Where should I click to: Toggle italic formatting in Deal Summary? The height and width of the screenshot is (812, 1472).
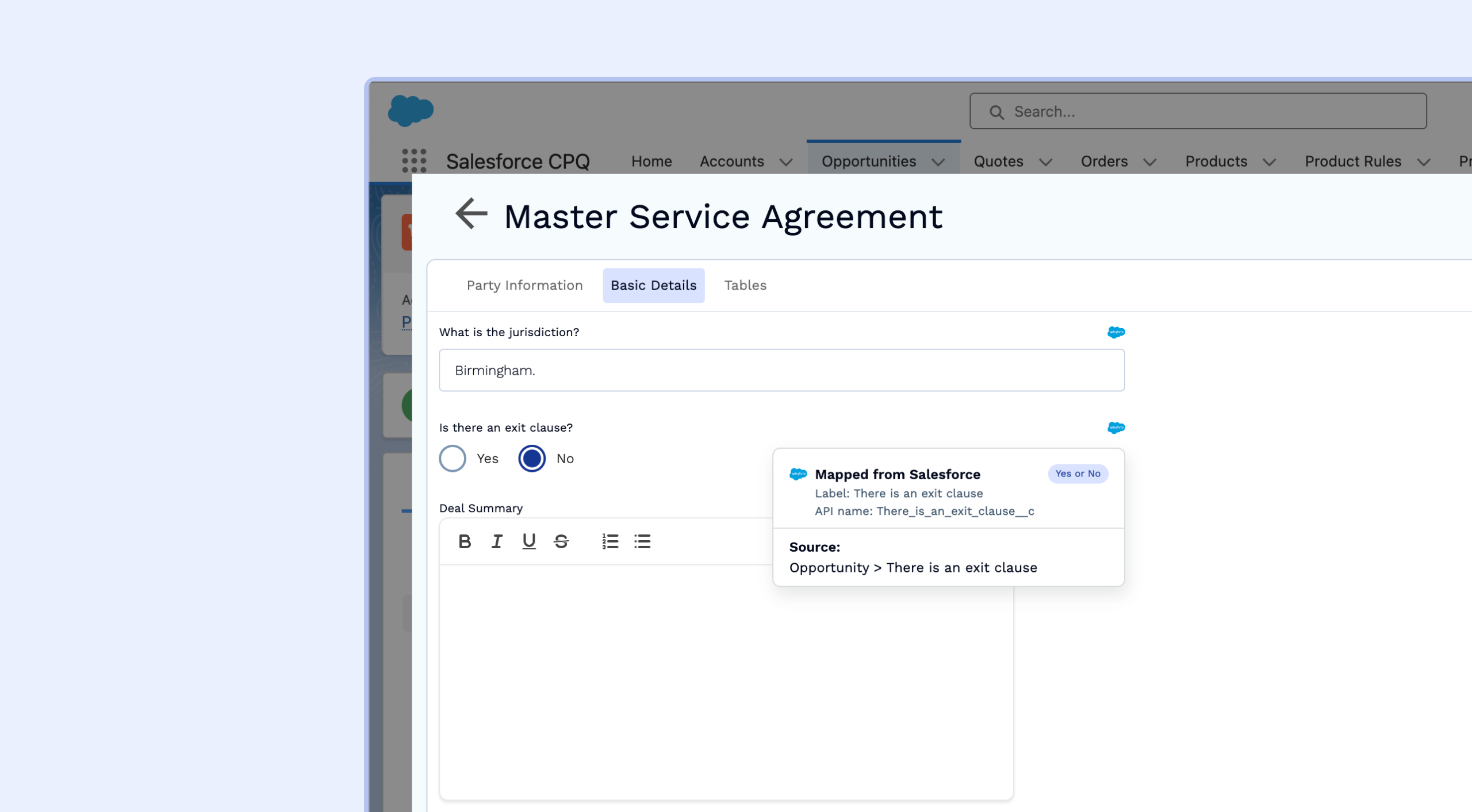pyautogui.click(x=497, y=541)
